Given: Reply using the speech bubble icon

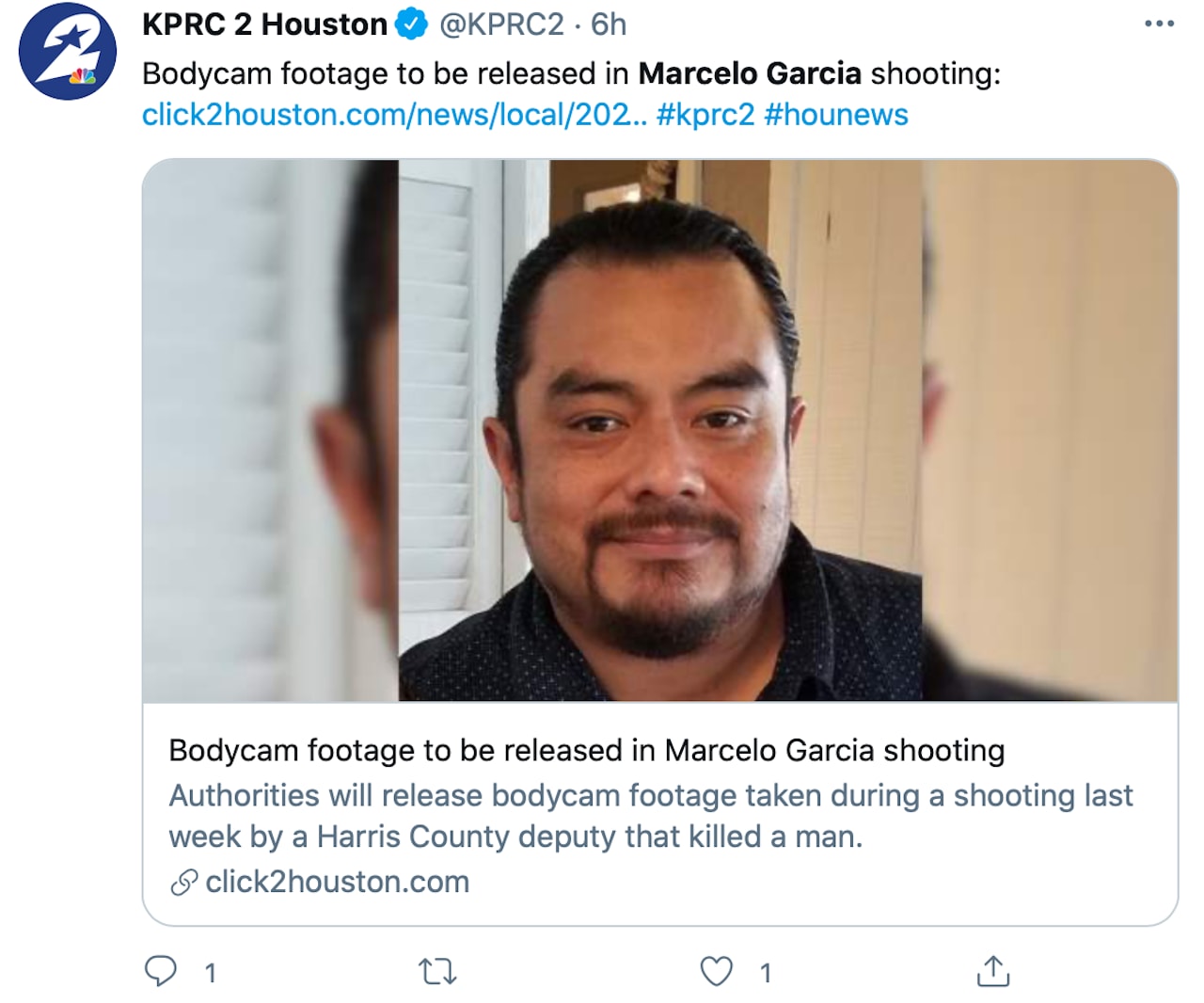Looking at the screenshot, I should (161, 971).
